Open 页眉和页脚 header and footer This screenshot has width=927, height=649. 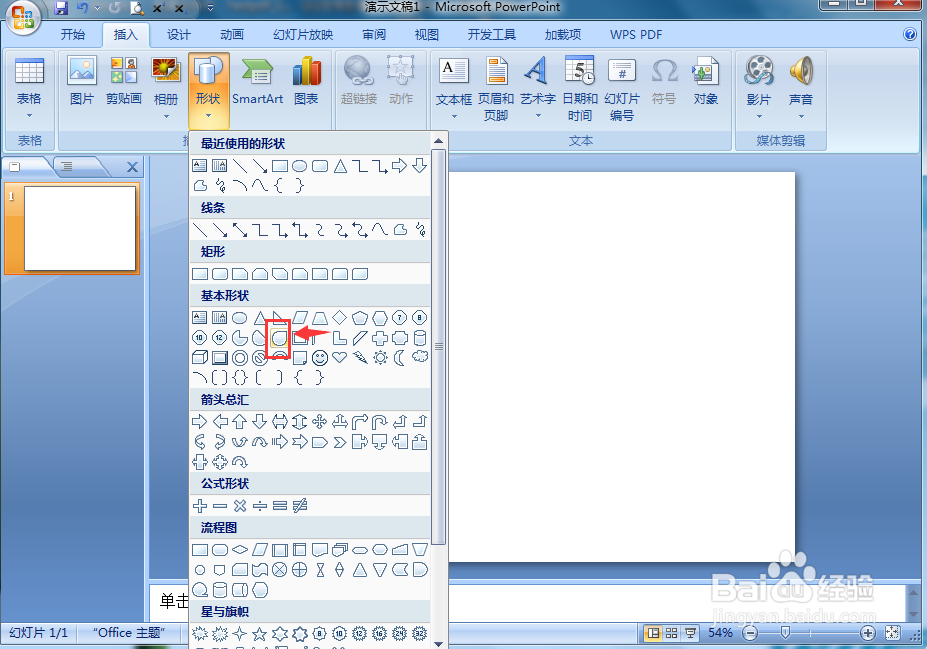(496, 89)
